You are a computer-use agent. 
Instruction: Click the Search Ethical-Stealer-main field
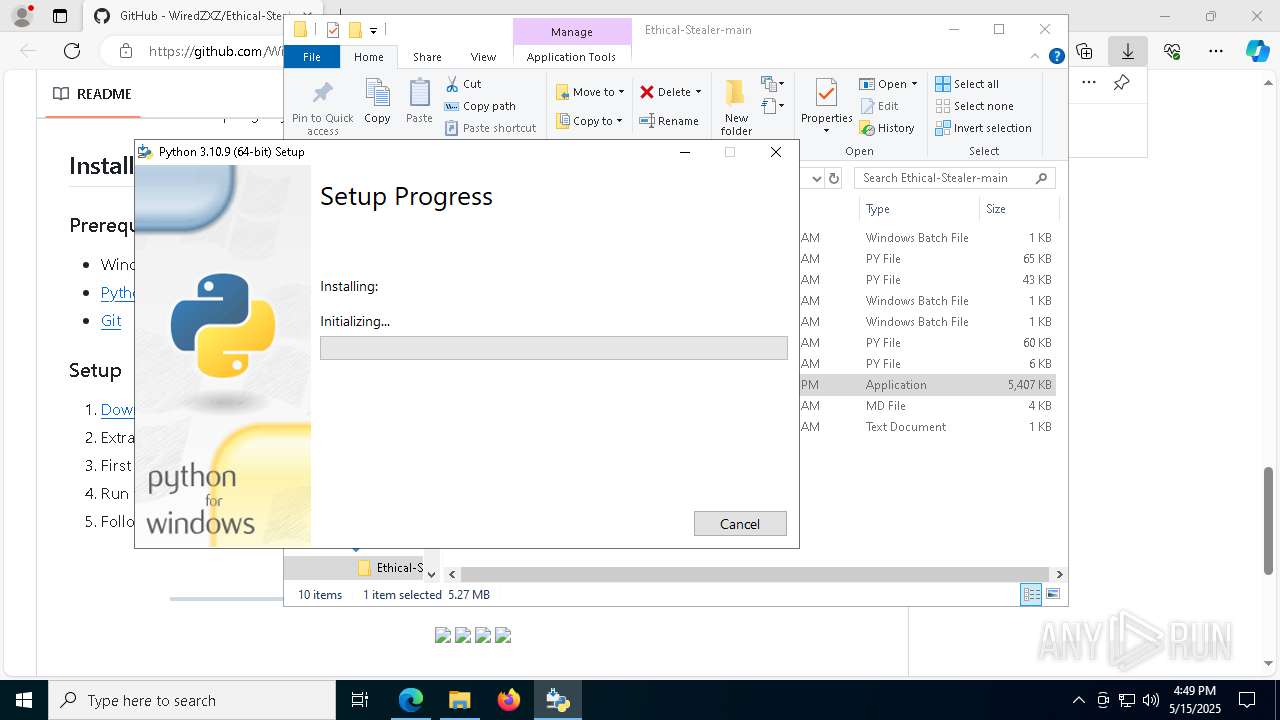(954, 178)
